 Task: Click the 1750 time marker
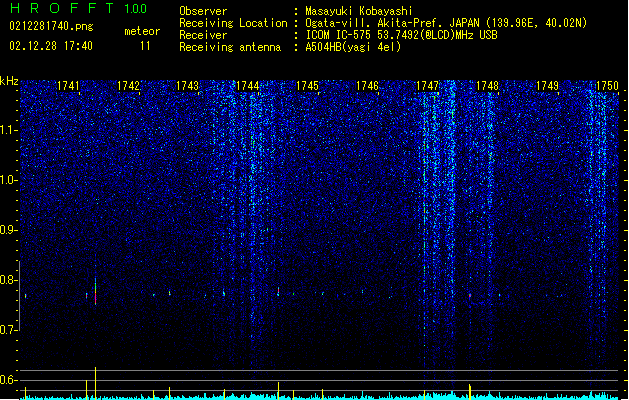pyautogui.click(x=607, y=86)
